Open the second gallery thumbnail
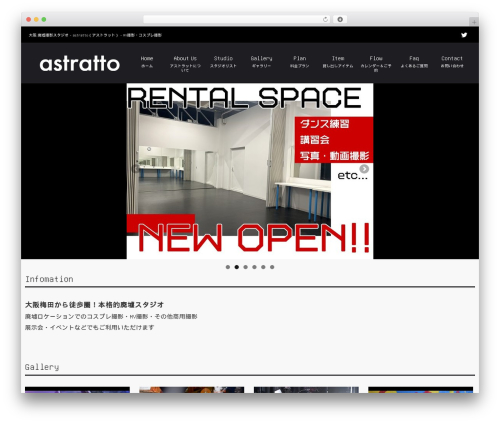The image size is (500, 423). point(192,390)
